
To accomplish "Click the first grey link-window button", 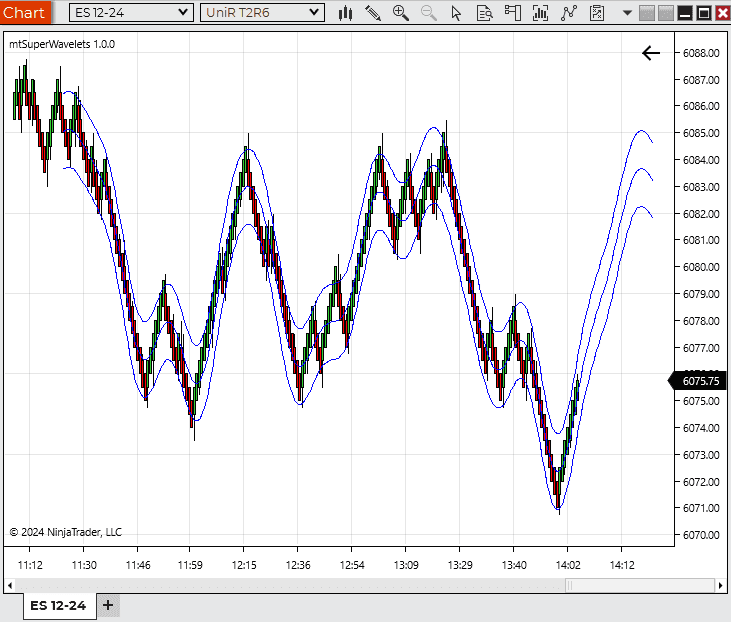I will pos(647,13).
